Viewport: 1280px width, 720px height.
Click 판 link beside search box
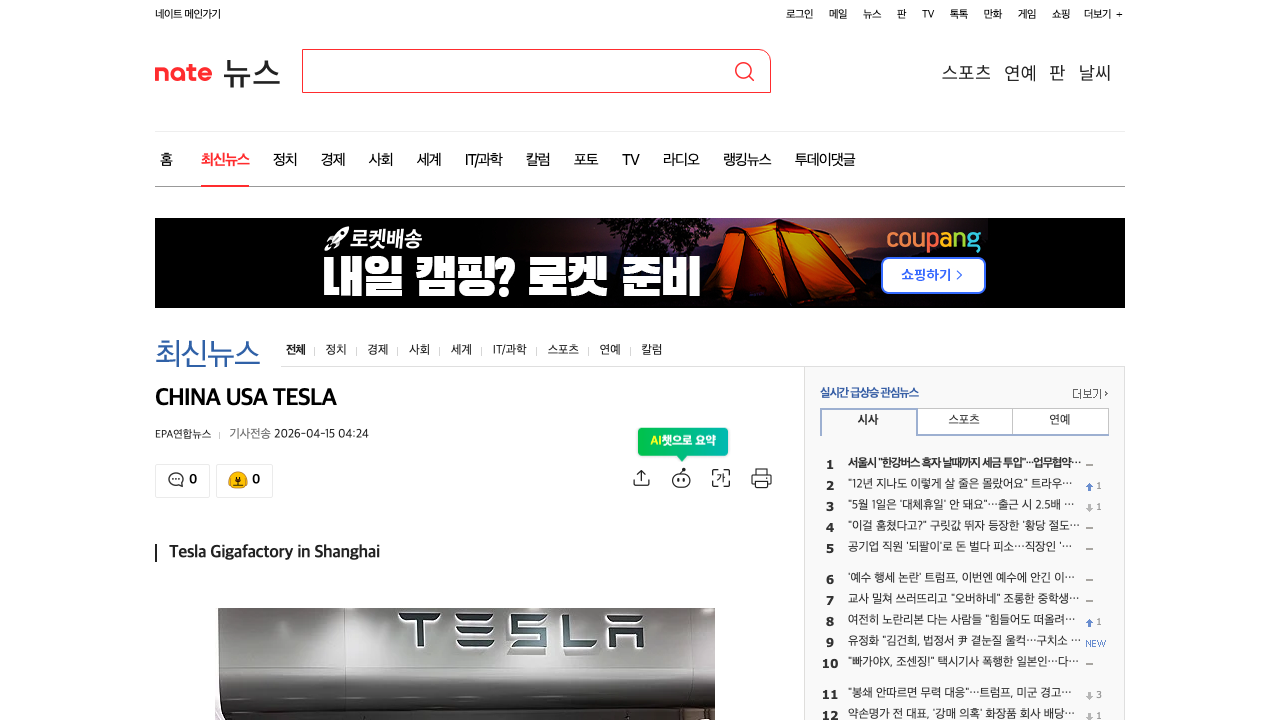tap(1057, 72)
